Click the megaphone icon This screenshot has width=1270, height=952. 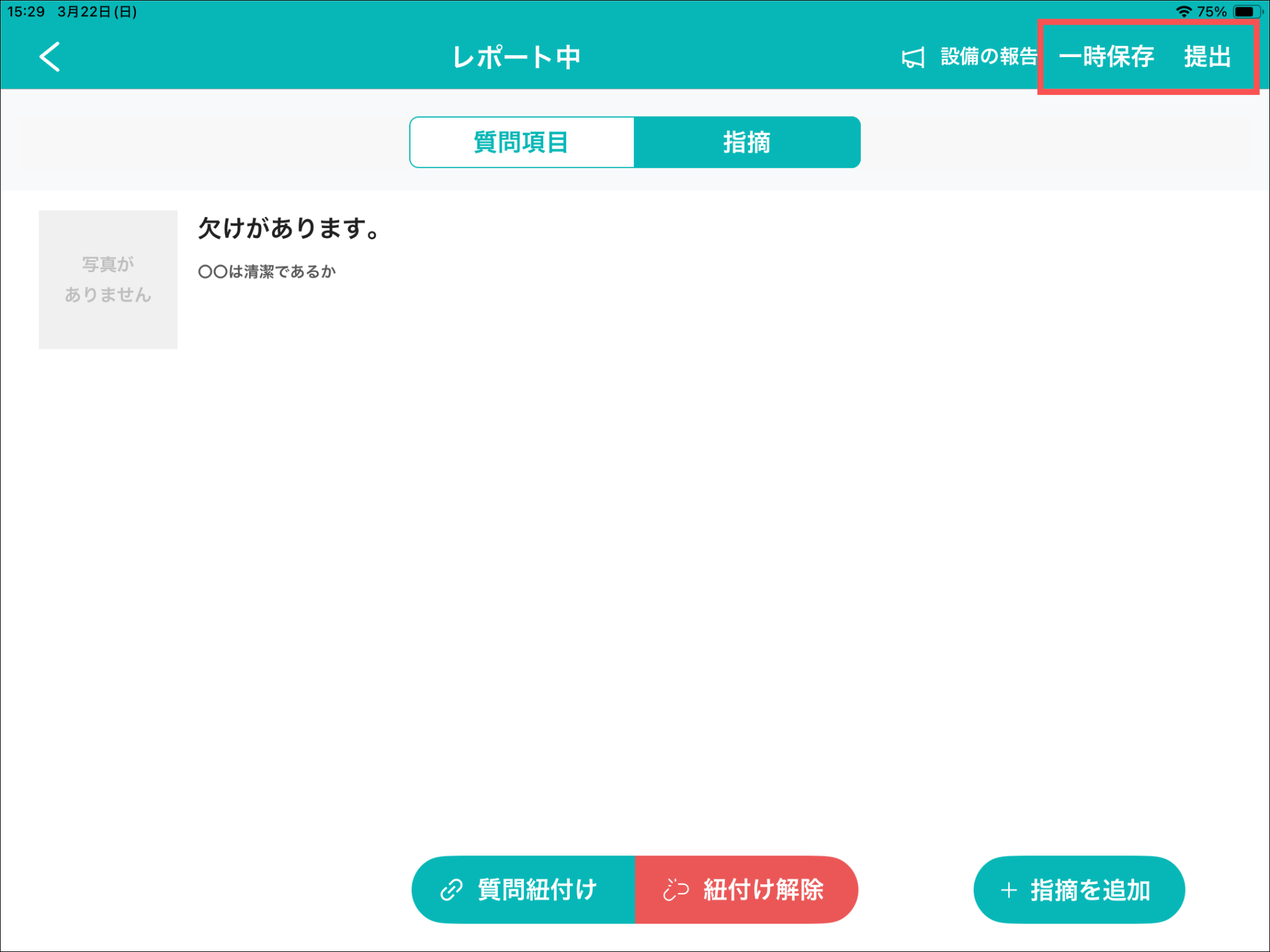913,58
